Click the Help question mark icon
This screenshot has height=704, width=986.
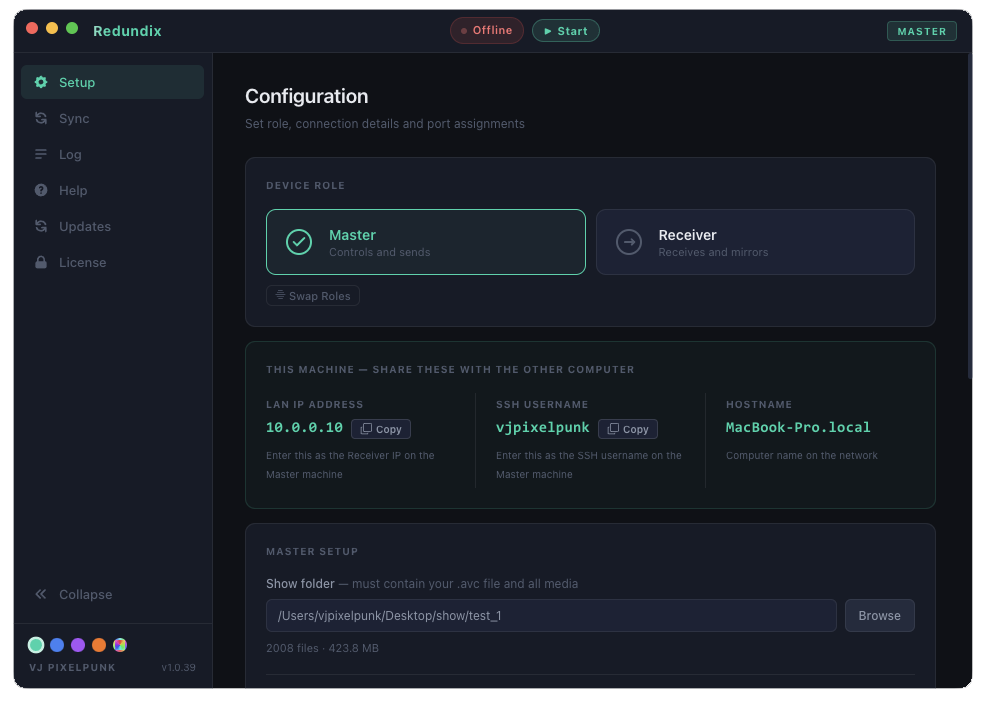[x=41, y=190]
